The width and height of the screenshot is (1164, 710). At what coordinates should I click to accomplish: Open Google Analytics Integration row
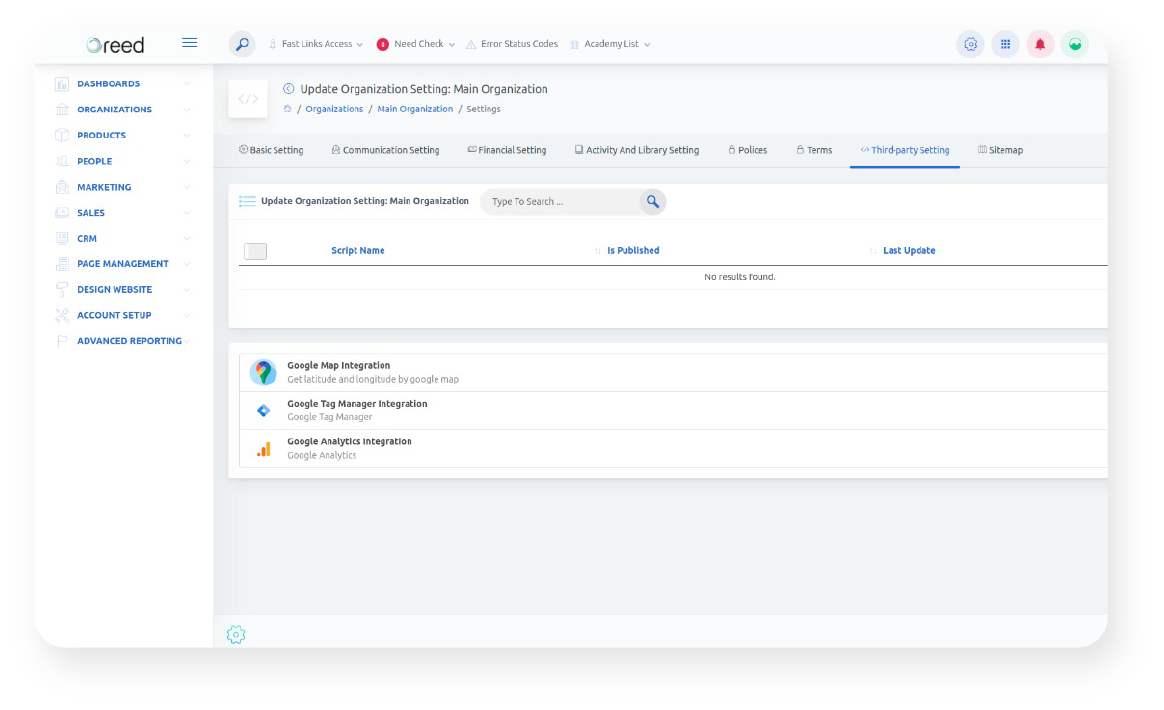[673, 449]
